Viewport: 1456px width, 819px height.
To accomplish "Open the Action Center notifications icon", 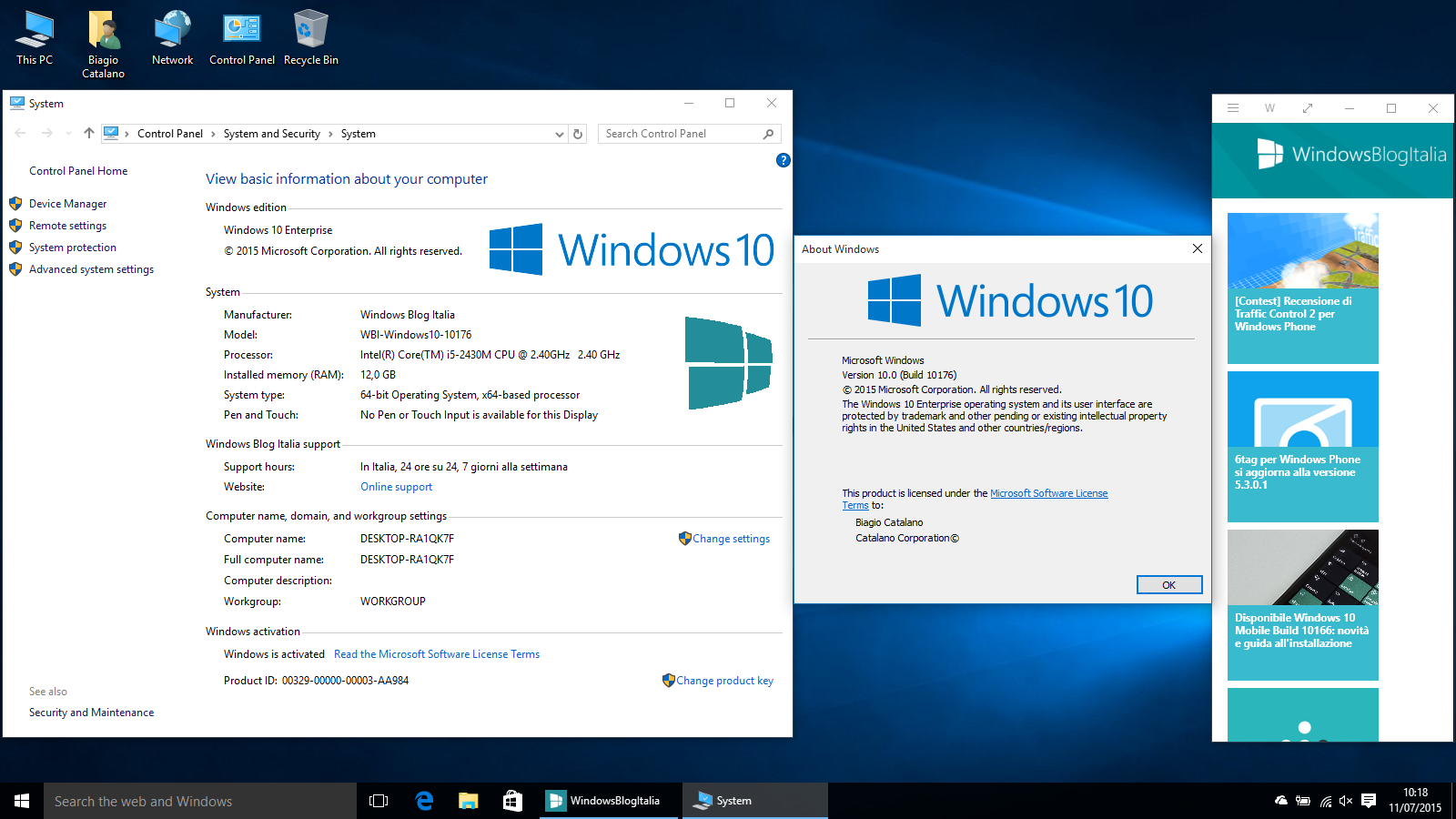I will coord(1369,801).
